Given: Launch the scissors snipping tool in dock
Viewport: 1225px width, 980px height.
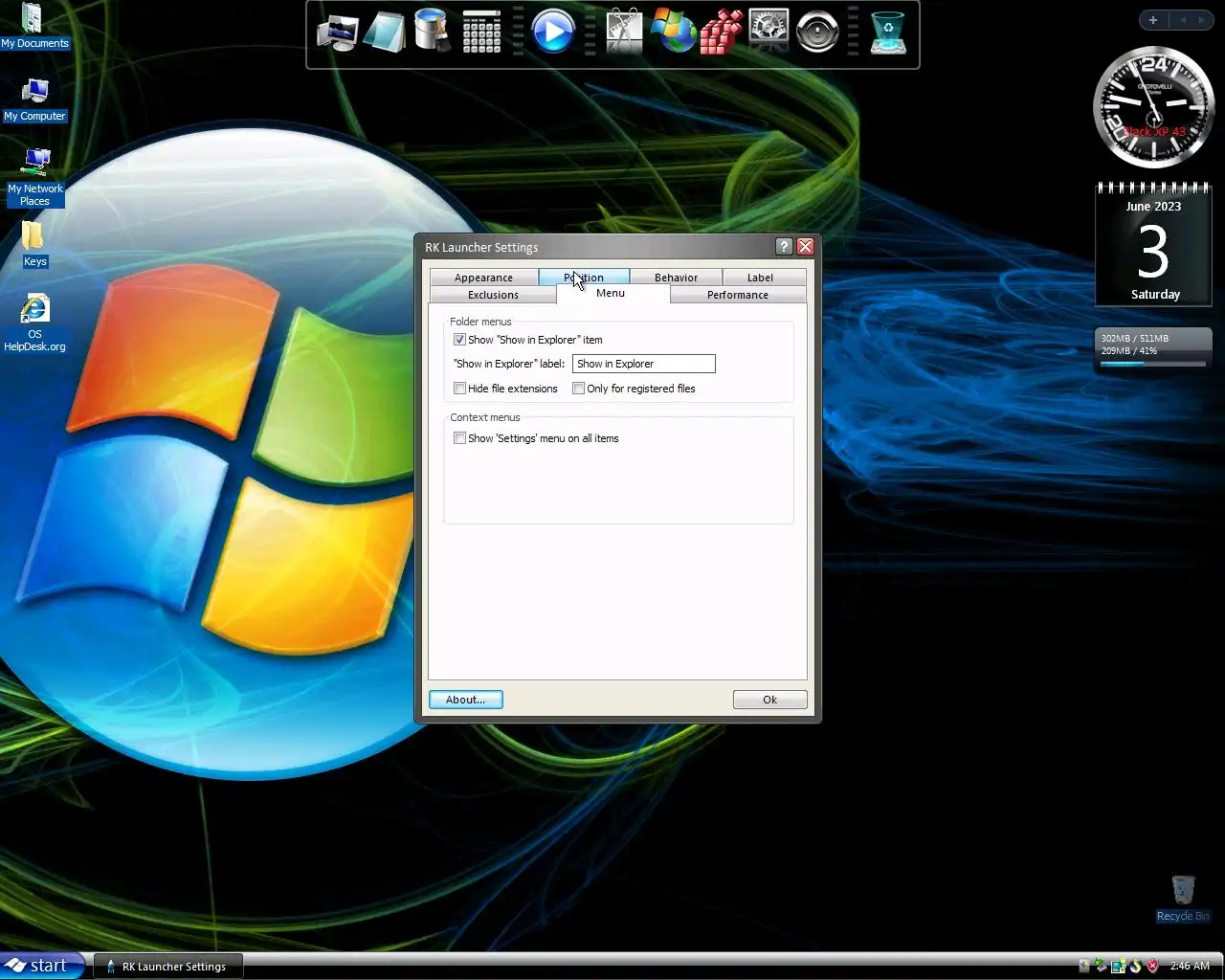Looking at the screenshot, I should pos(624,32).
